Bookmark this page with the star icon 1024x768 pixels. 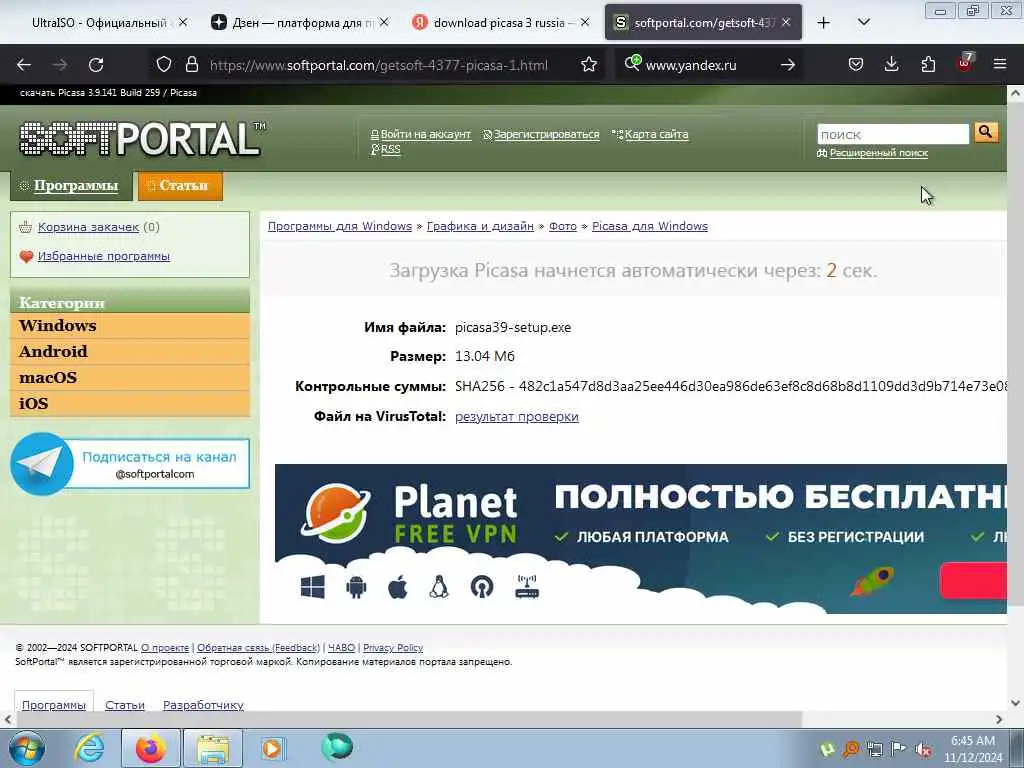tap(588, 65)
